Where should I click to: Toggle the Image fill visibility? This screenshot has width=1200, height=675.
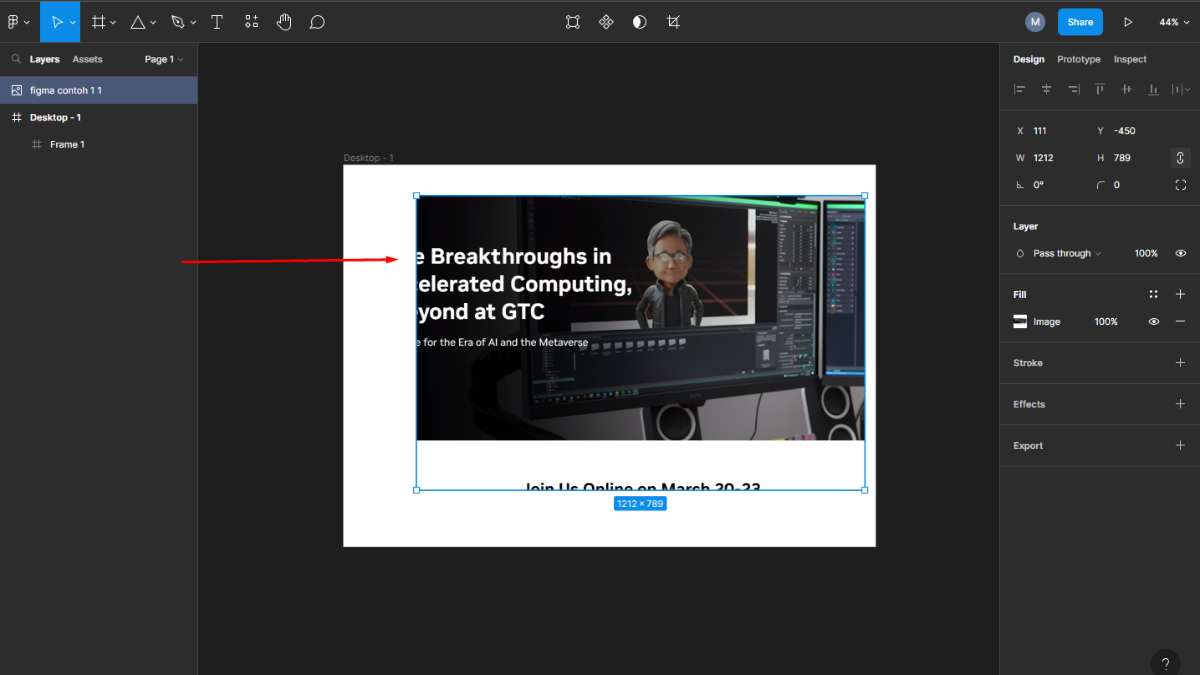pos(1153,322)
